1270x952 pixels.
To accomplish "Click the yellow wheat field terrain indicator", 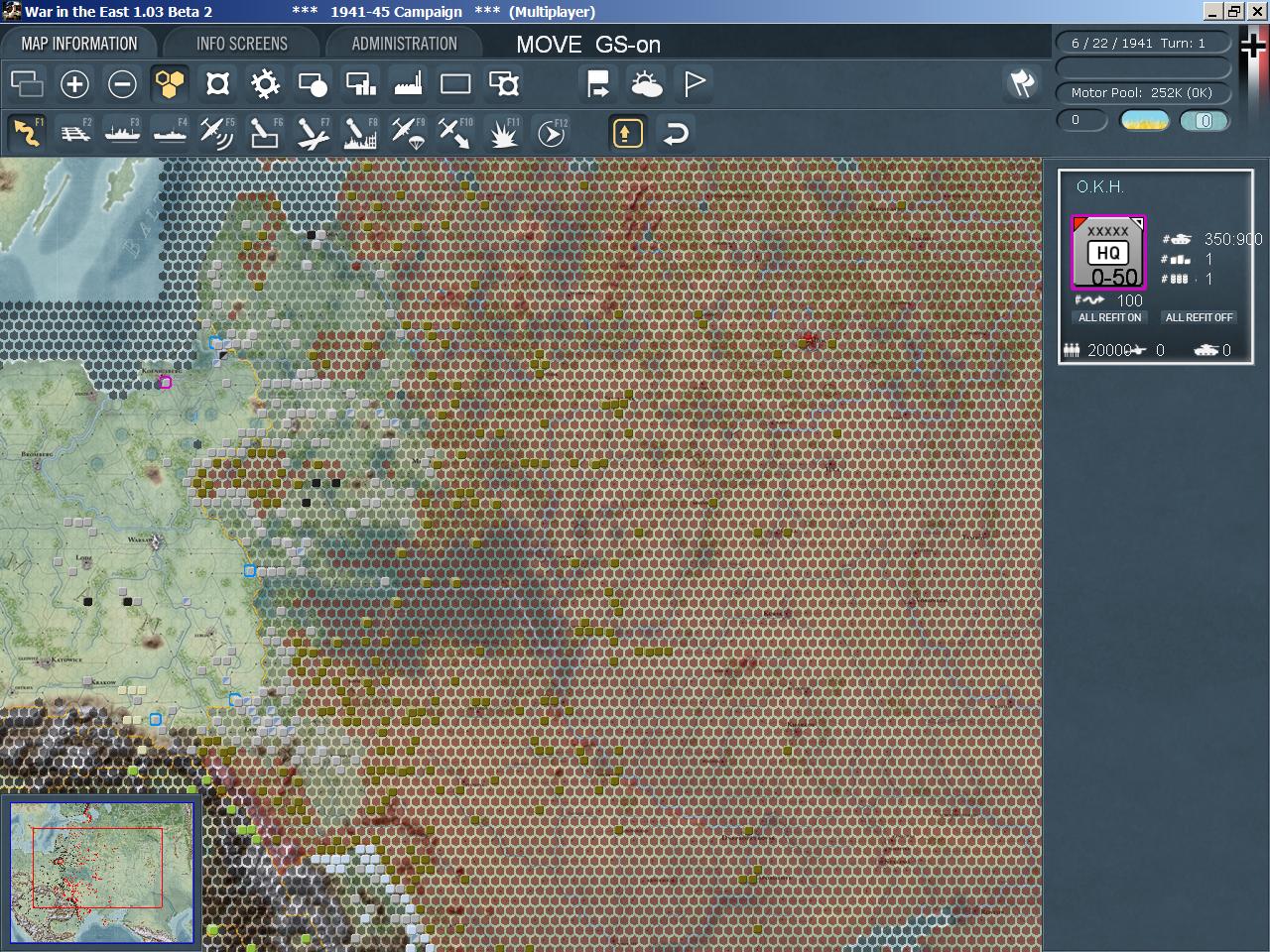I will coord(1144,120).
